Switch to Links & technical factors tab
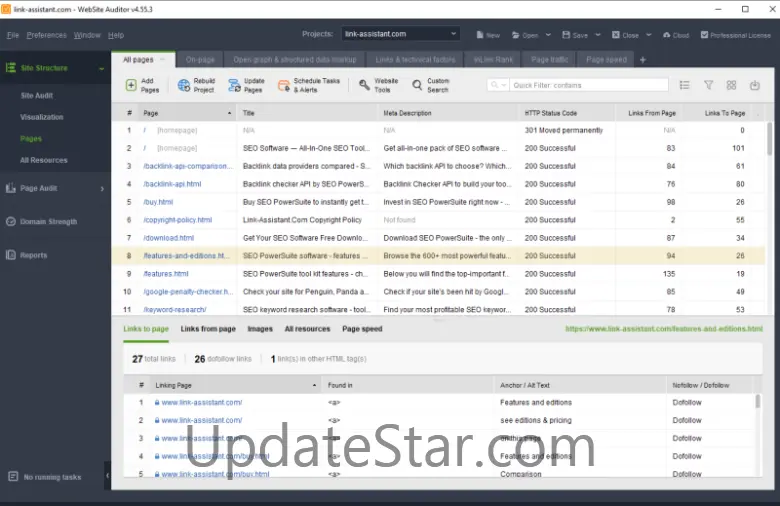This screenshot has width=780, height=506. point(415,60)
